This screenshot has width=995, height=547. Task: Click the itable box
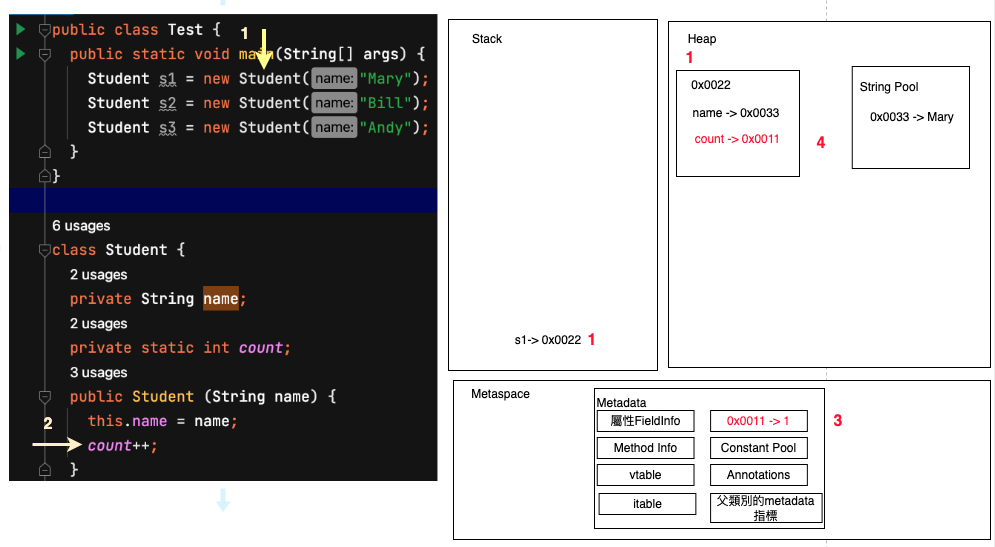click(647, 504)
